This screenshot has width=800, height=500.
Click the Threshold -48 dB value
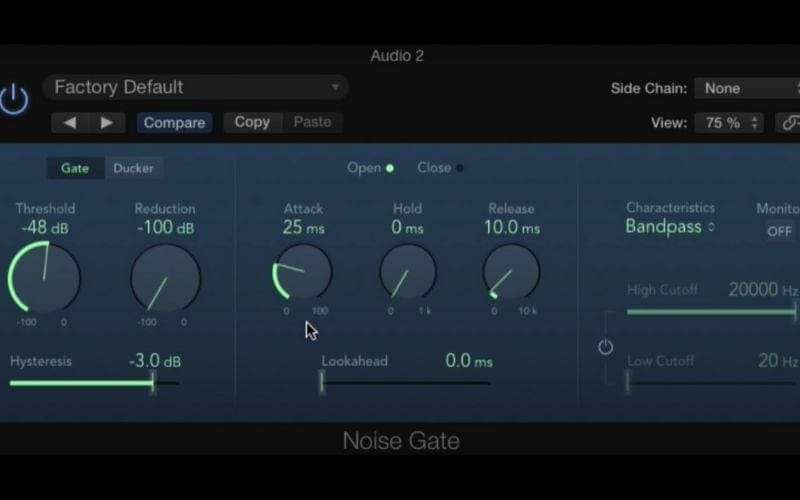(x=45, y=228)
